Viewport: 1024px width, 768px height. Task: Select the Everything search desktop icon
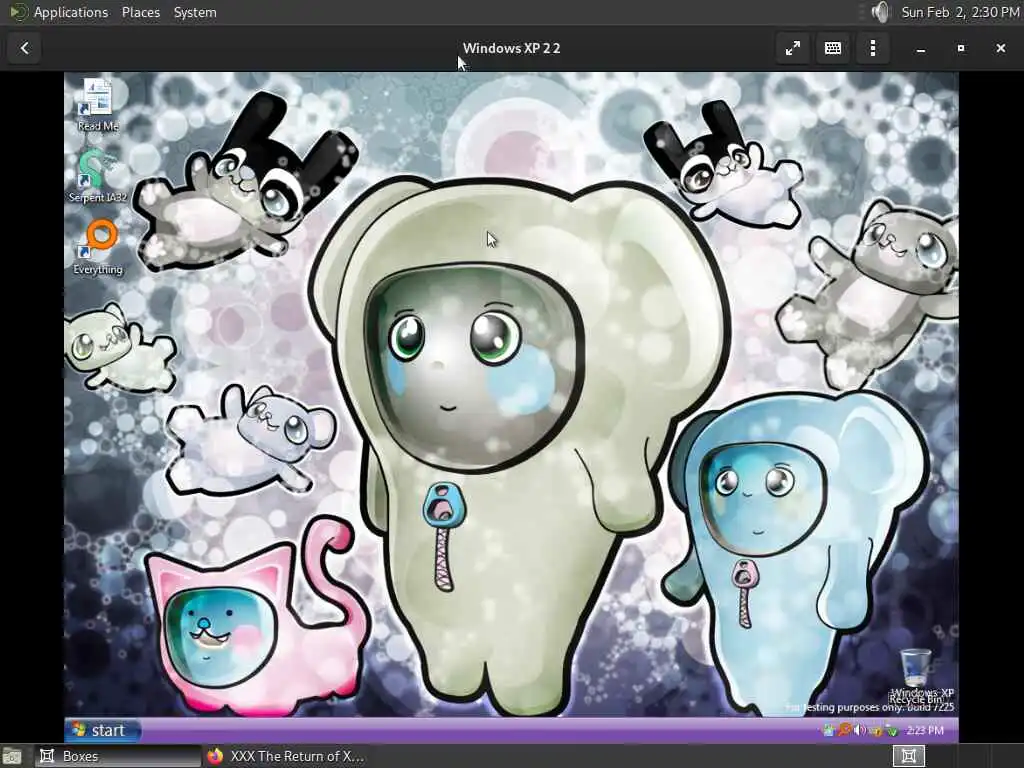pos(98,248)
